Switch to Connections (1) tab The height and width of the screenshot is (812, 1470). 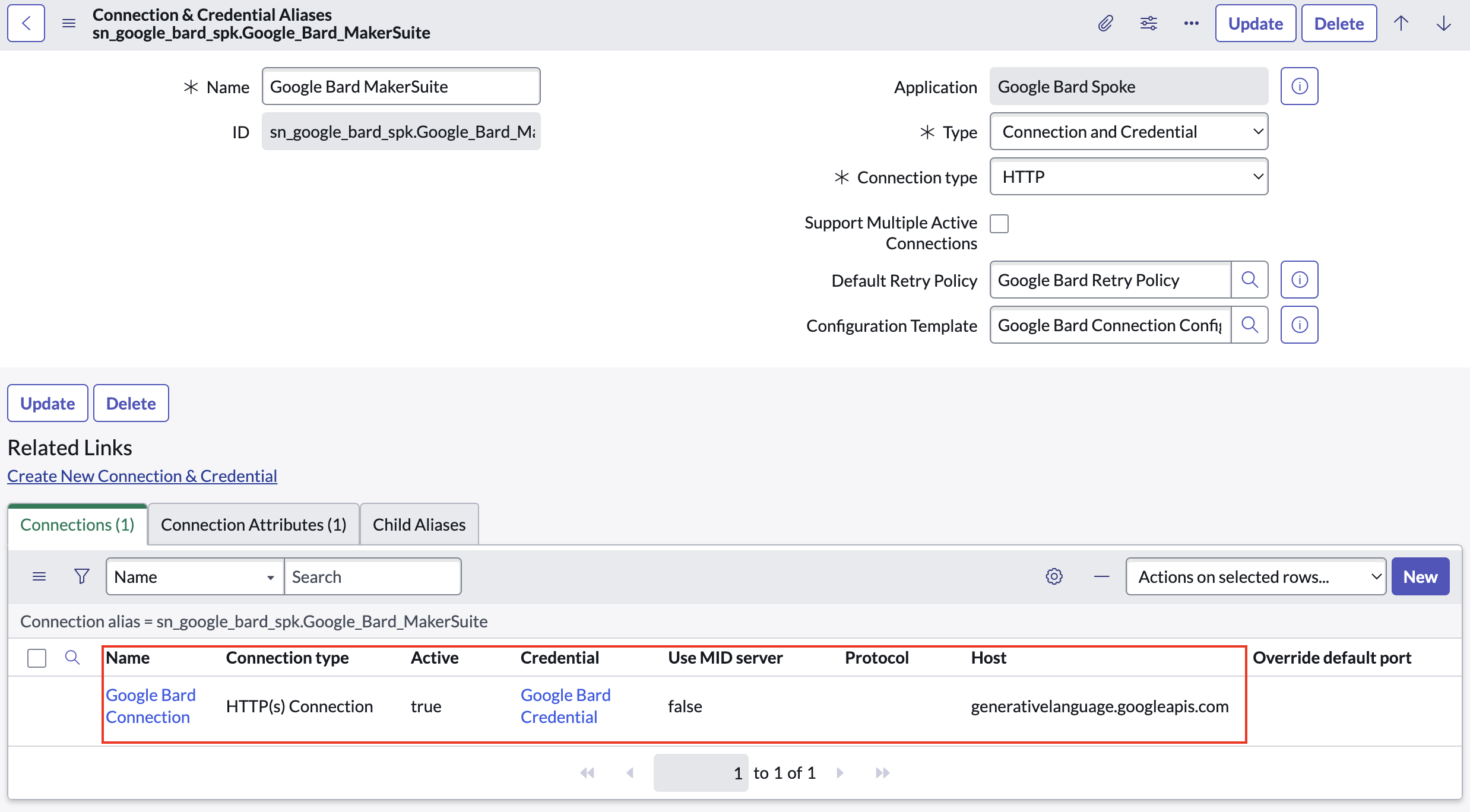tap(77, 525)
